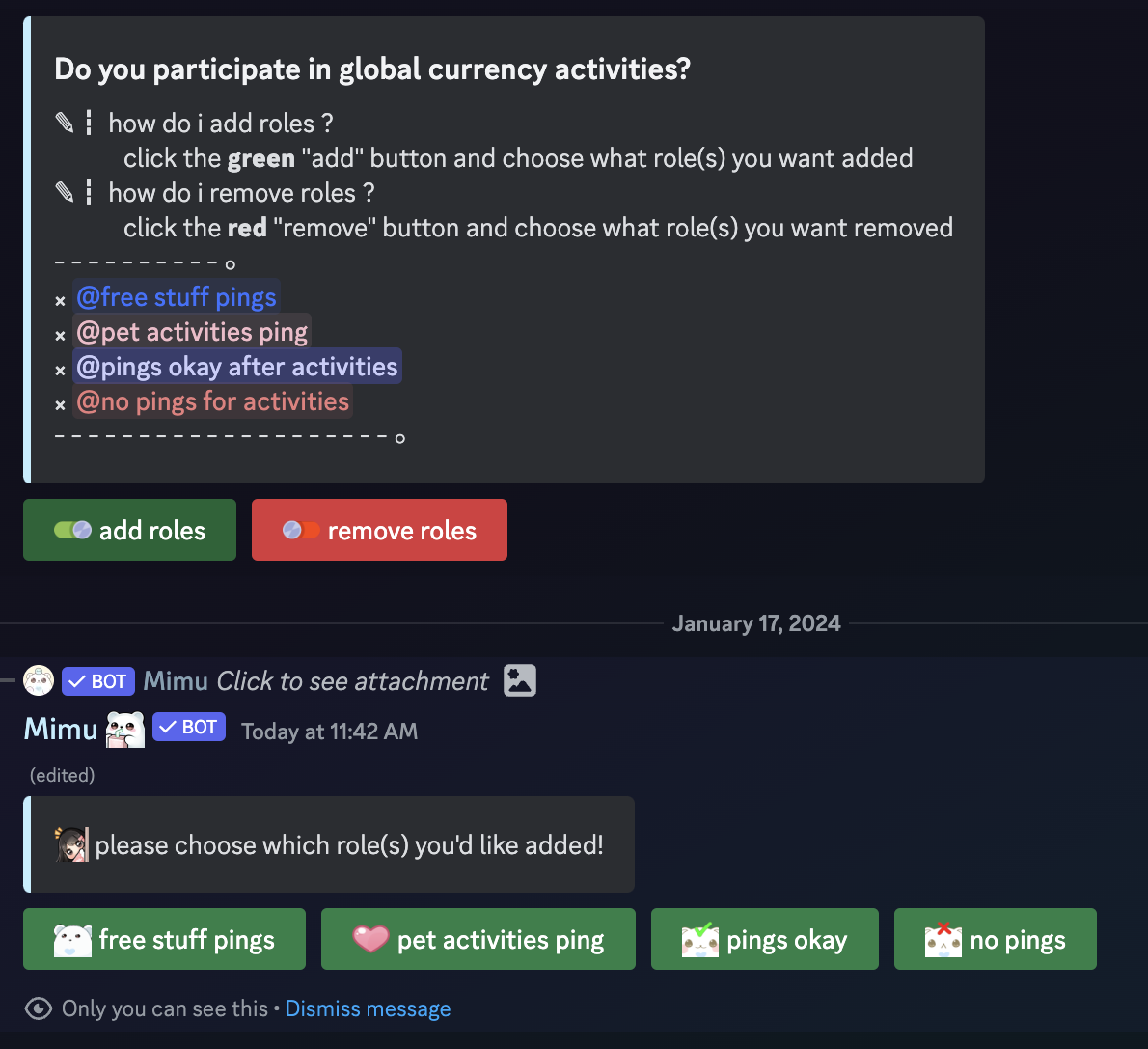Click the eye icon next to Only you can see this
Viewport: 1148px width, 1049px height.
(38, 1008)
